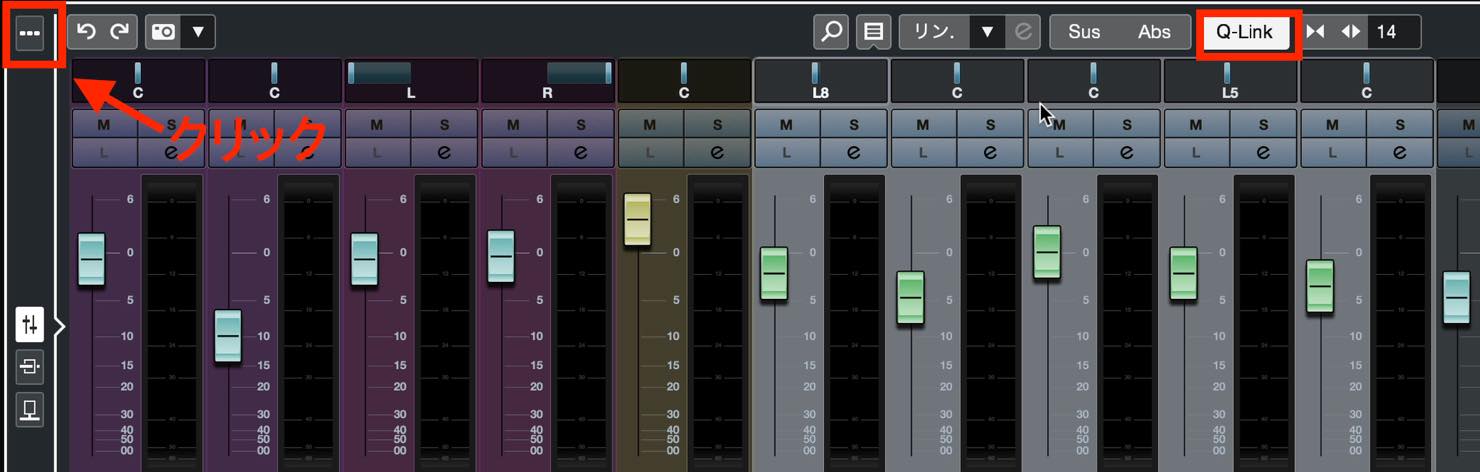Mute the L-panned purple channel
1480x472 pixels.
(377, 125)
